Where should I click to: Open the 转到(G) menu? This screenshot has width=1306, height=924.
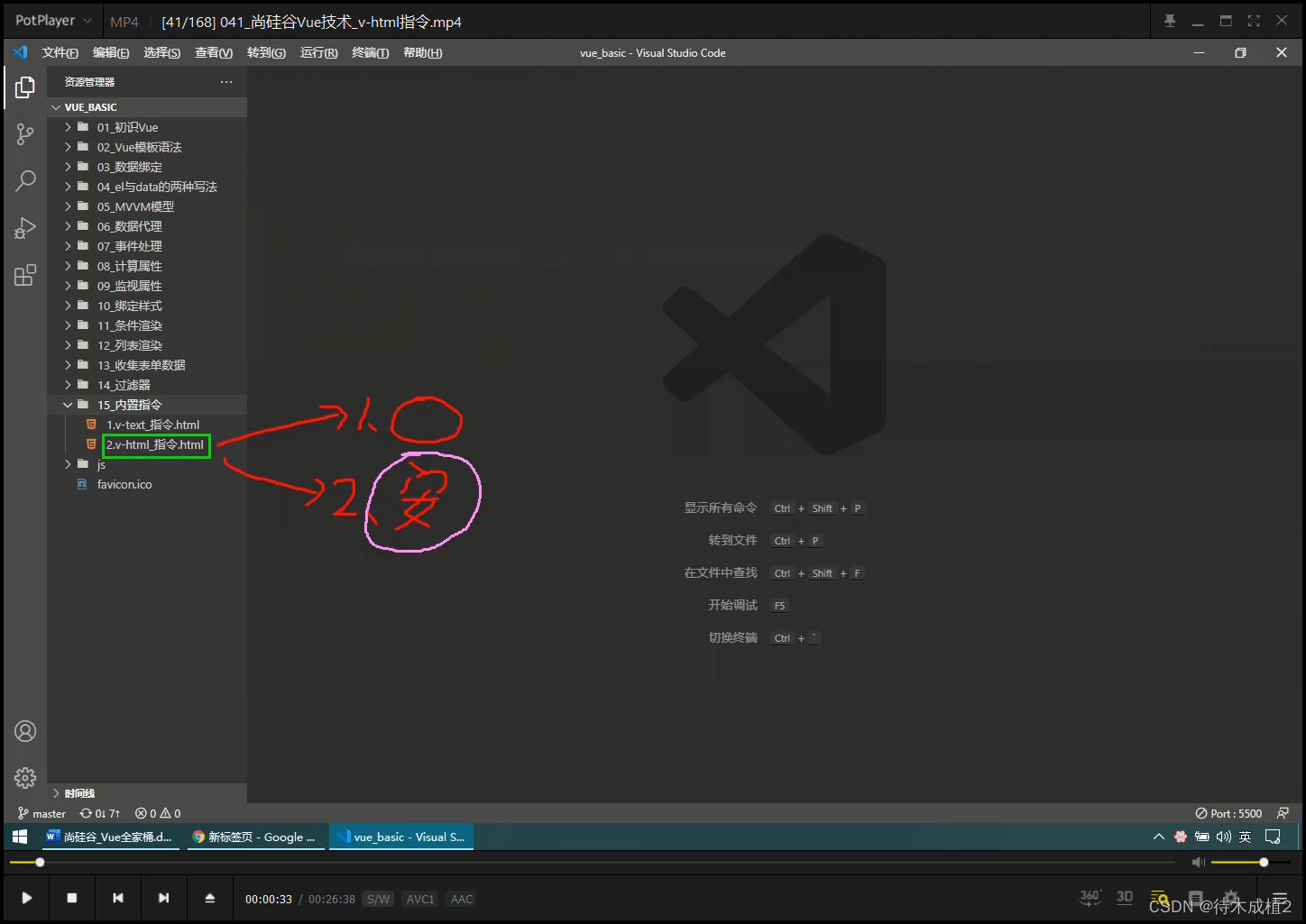(x=266, y=53)
